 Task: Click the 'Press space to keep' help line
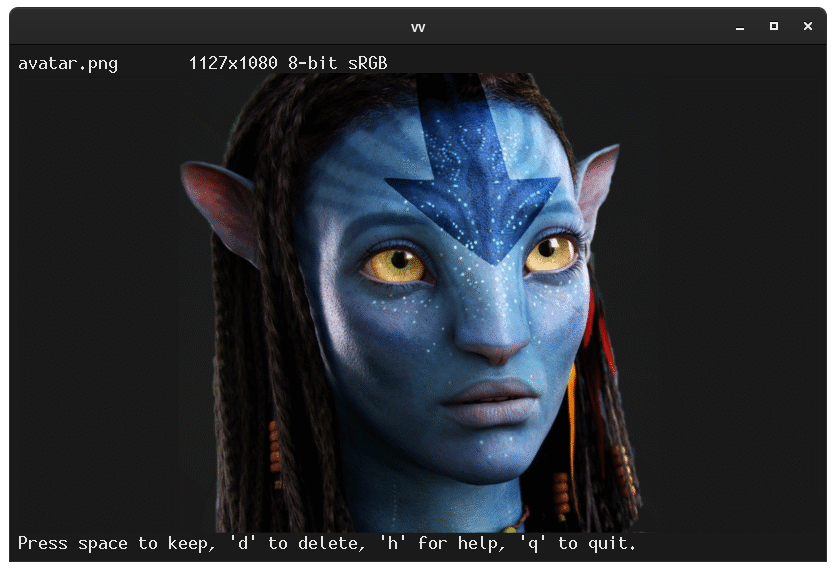click(x=327, y=543)
